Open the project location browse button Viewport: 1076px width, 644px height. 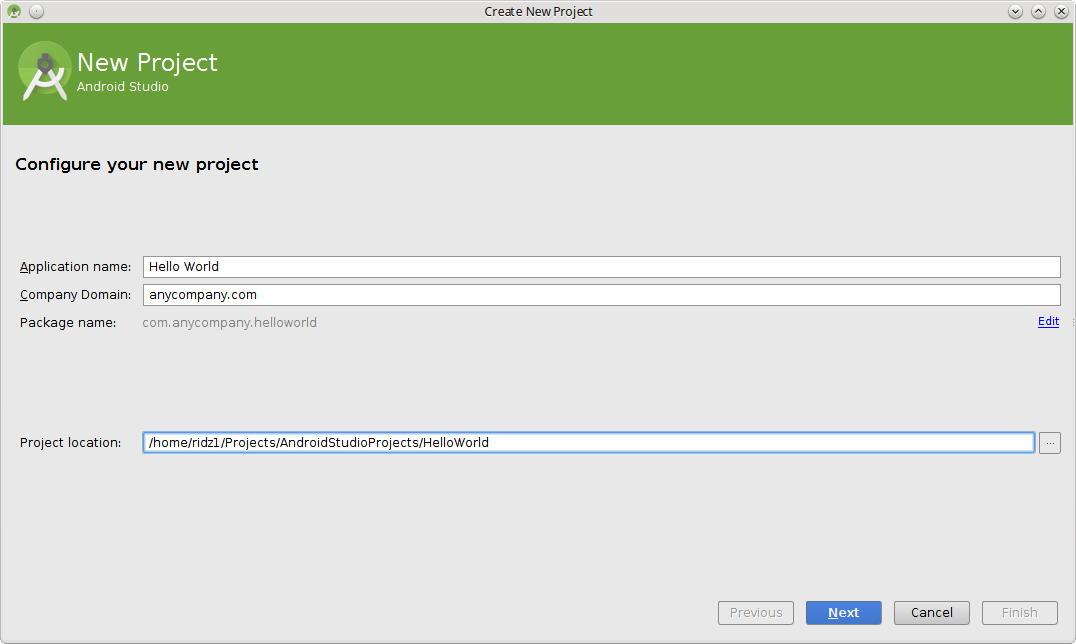pos(1049,443)
